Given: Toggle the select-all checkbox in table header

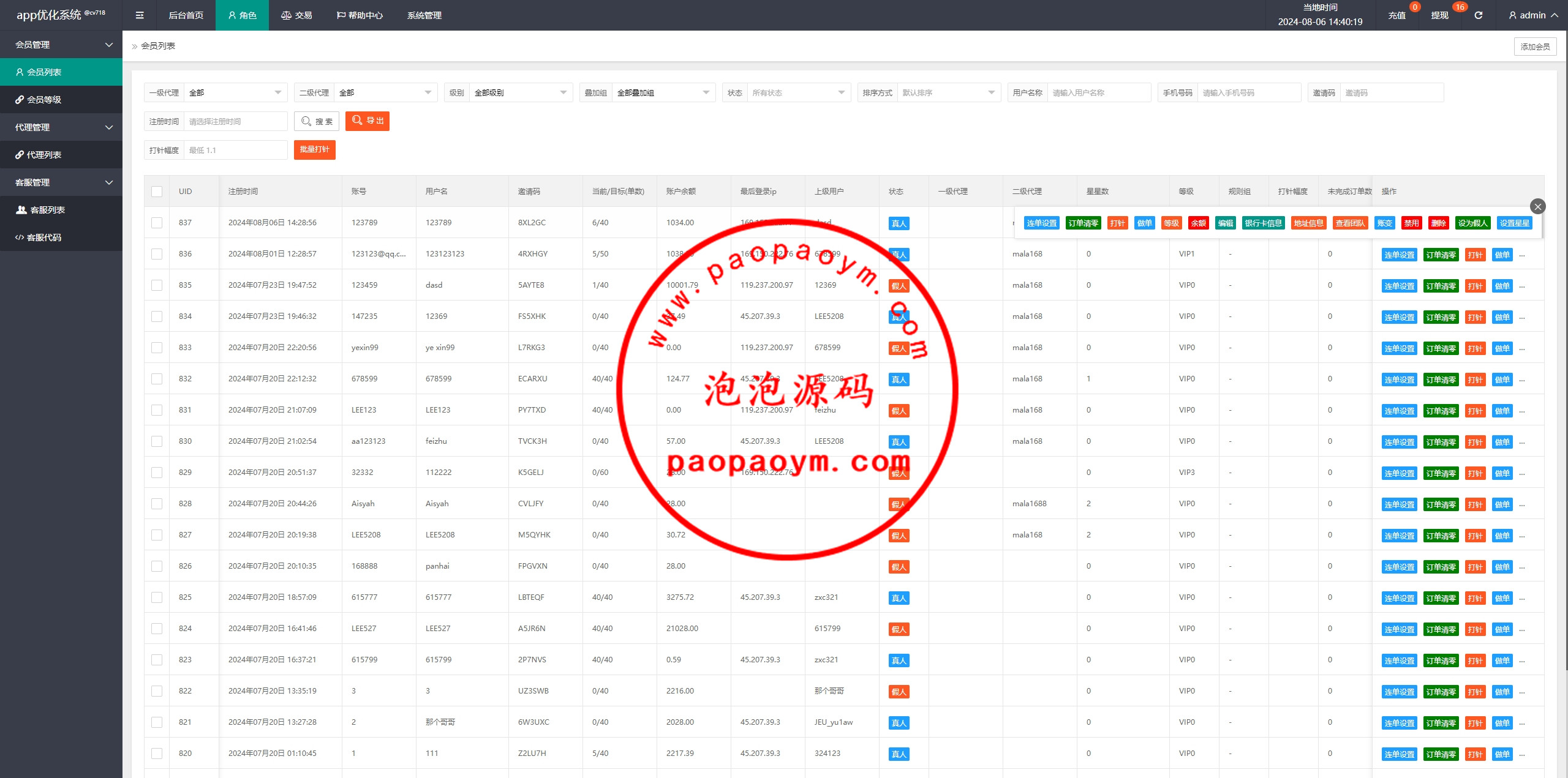Looking at the screenshot, I should coord(157,192).
